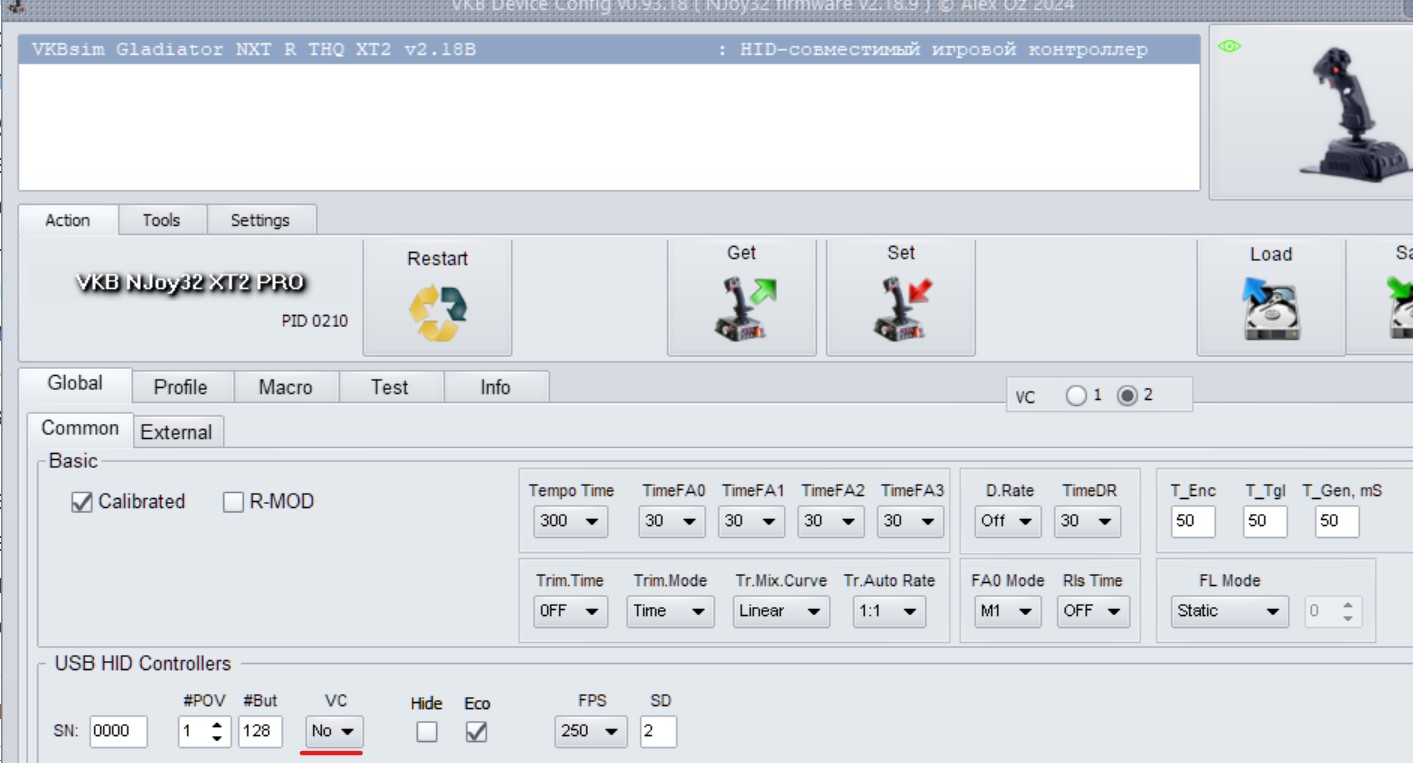Open the FL Mode Static dropdown
This screenshot has width=1413, height=763.
coord(1229,611)
